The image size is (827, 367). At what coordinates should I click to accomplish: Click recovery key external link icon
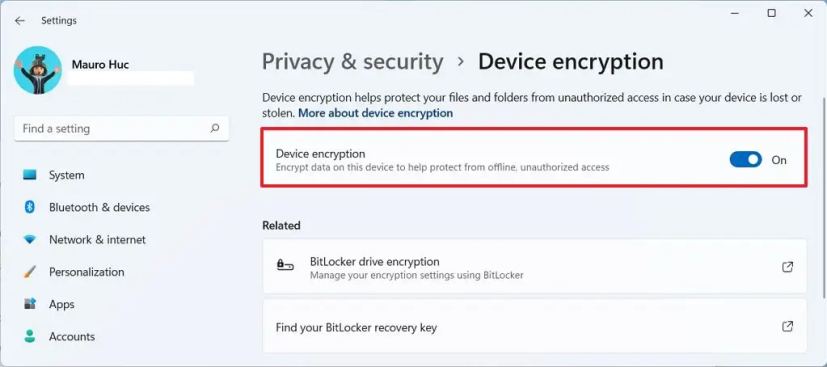point(787,327)
